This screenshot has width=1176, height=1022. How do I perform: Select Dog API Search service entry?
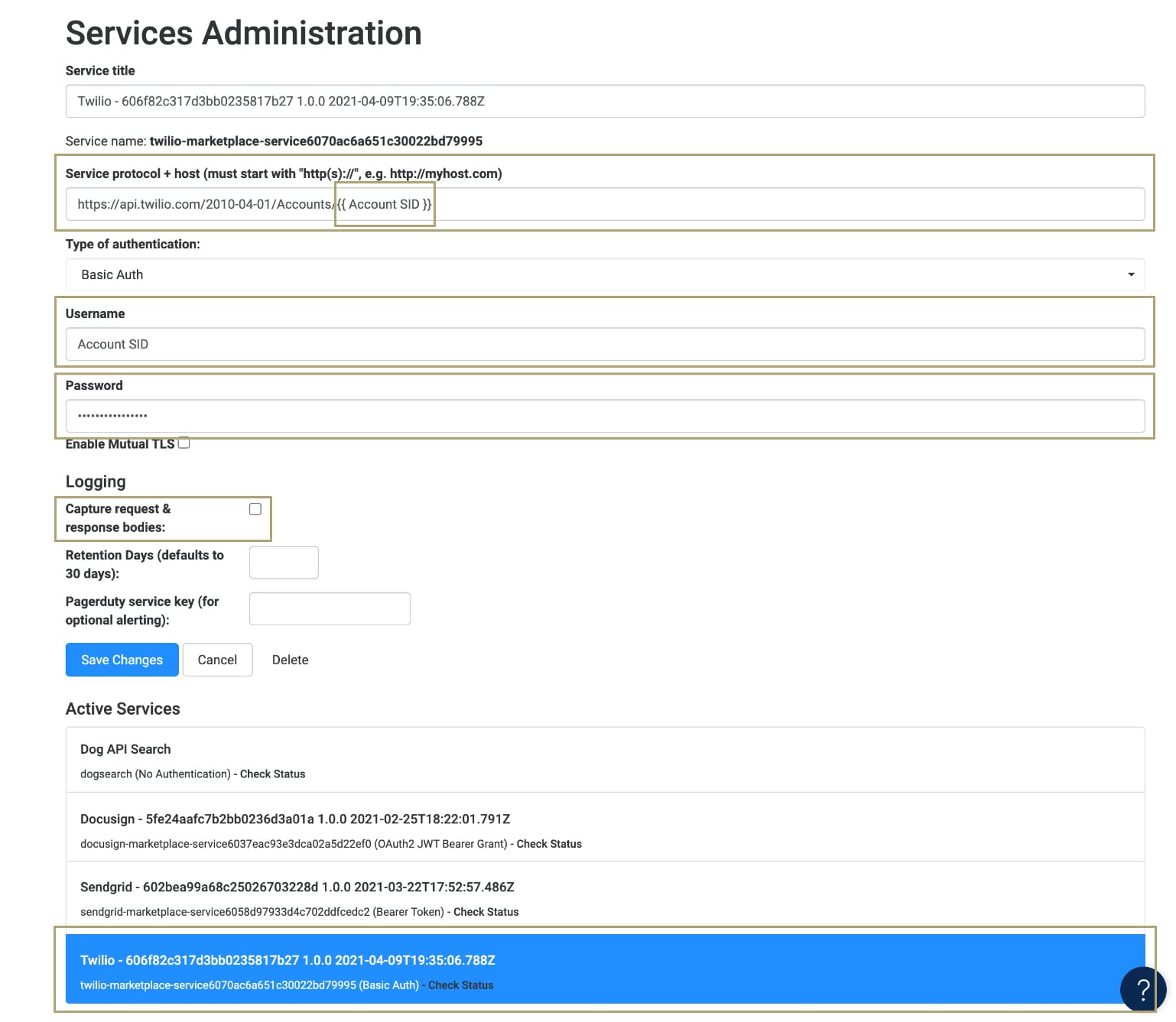(605, 760)
